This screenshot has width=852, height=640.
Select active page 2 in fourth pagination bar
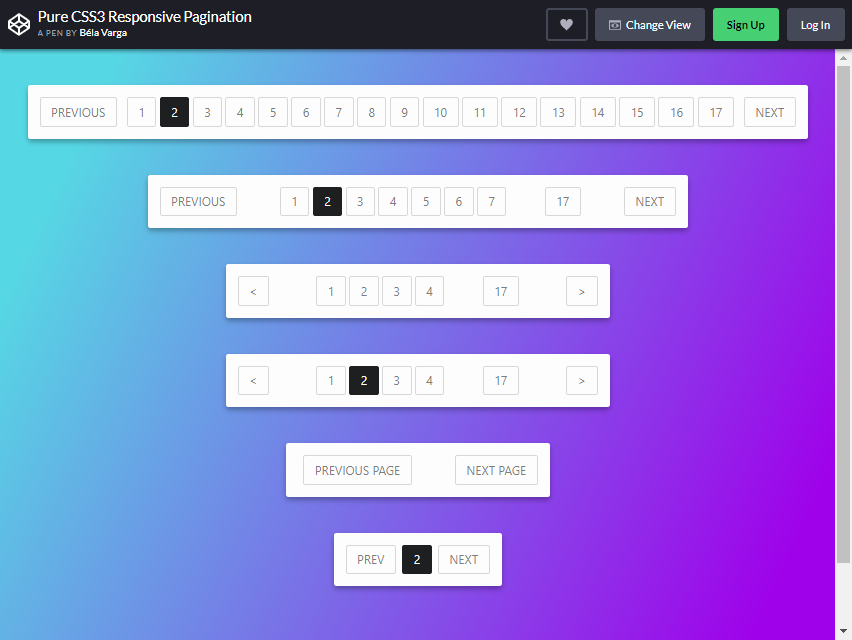(364, 380)
